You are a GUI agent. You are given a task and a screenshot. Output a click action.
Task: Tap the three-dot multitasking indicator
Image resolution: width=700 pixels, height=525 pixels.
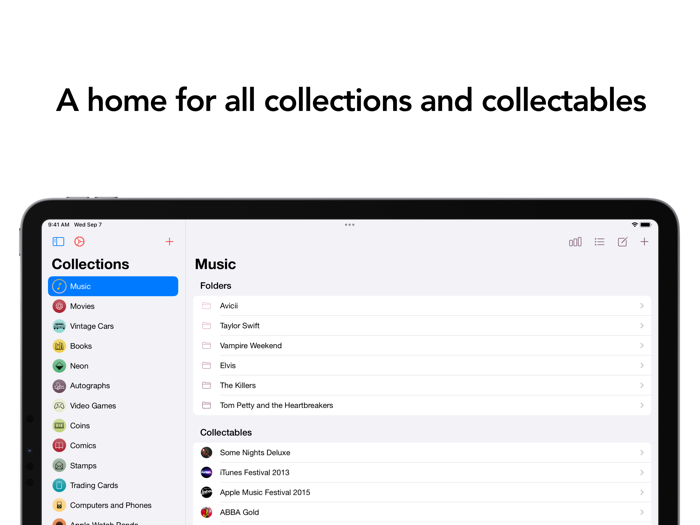point(350,225)
